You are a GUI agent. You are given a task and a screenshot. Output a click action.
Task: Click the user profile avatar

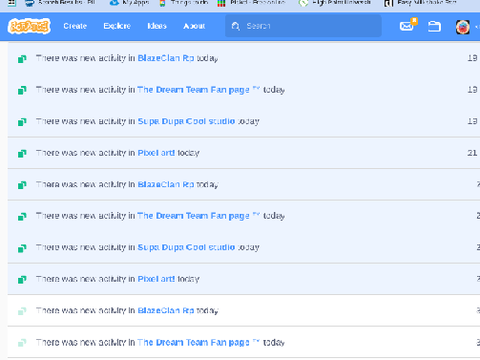pyautogui.click(x=463, y=27)
